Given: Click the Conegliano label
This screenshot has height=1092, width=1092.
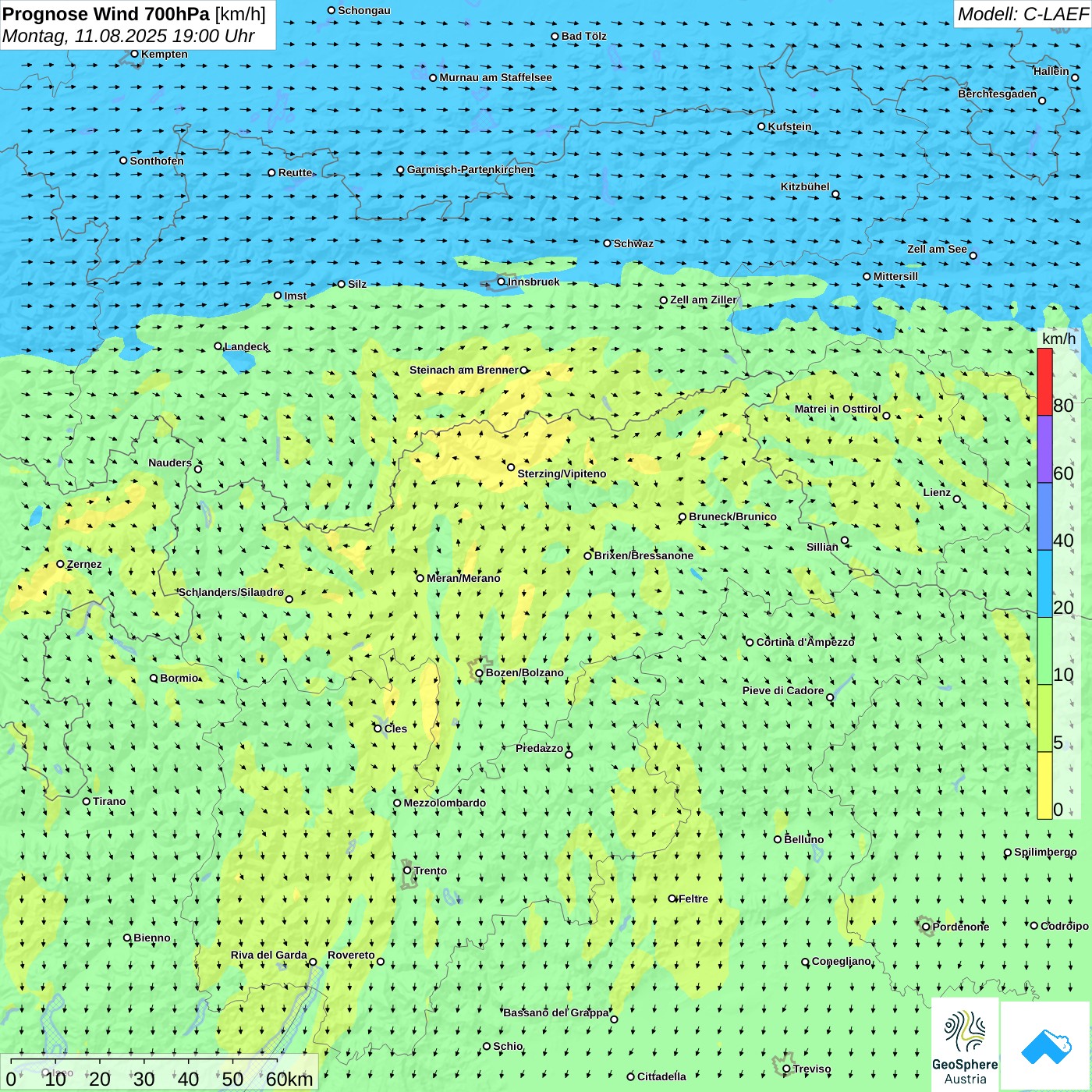Looking at the screenshot, I should click(x=842, y=961).
